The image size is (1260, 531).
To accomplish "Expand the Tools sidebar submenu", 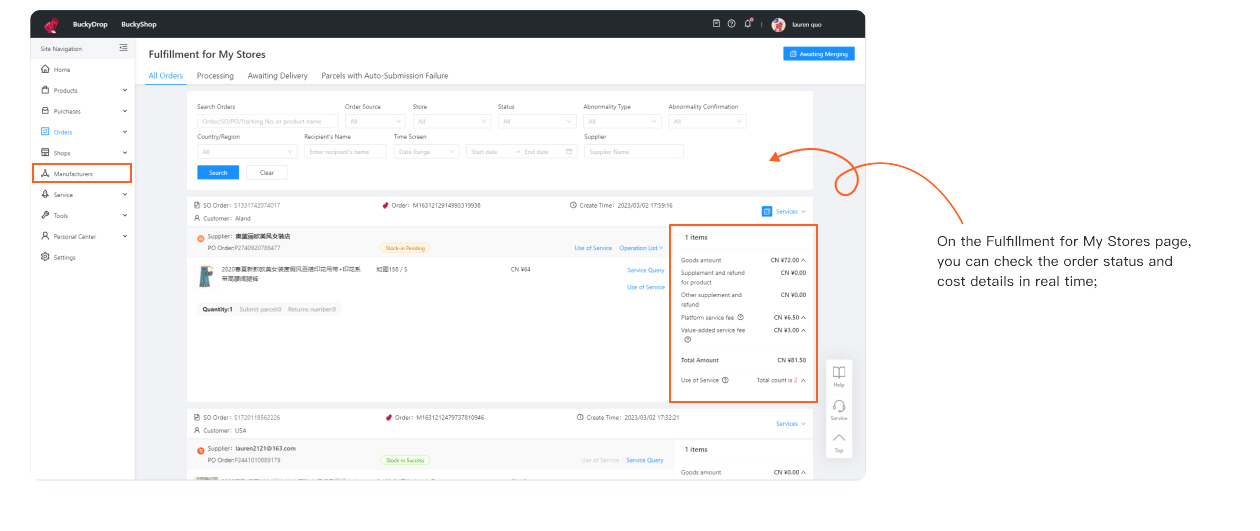I will pos(125,215).
